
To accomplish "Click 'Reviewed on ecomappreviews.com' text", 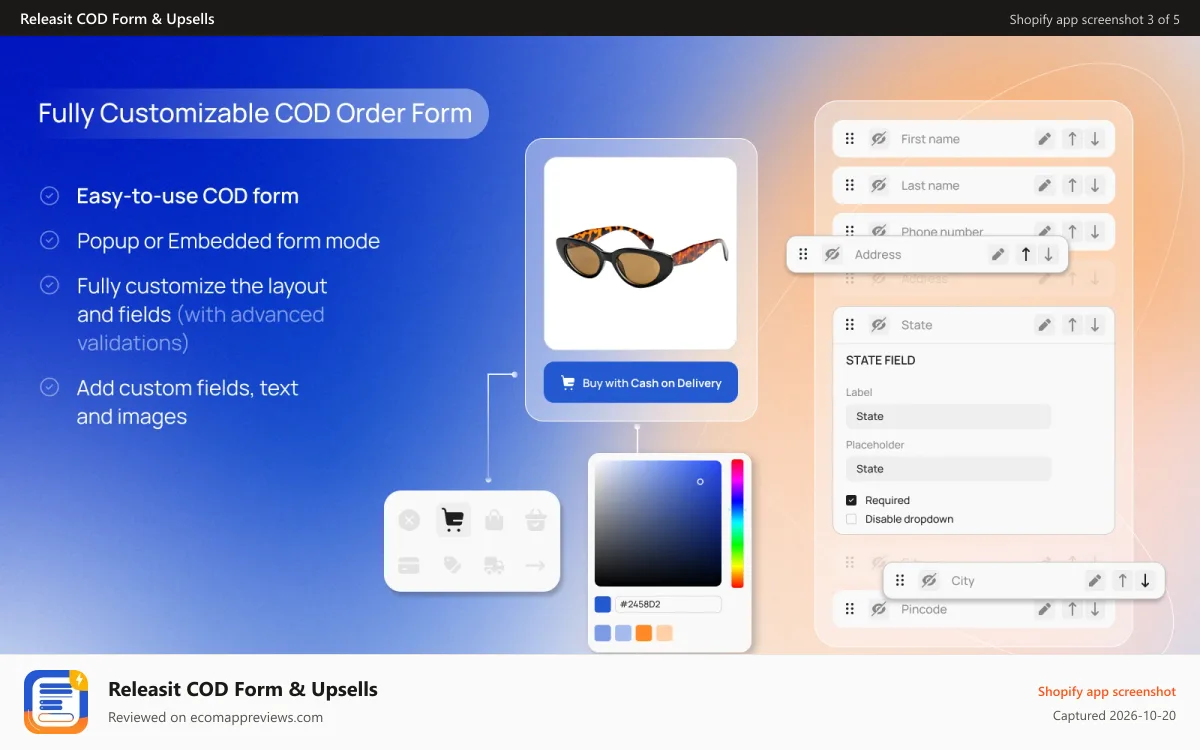I will click(216, 717).
